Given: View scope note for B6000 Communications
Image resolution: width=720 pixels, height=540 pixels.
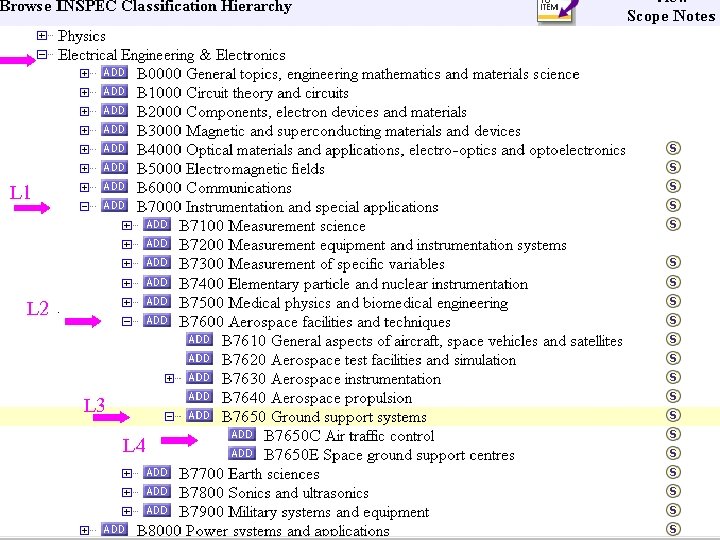Looking at the screenshot, I should pos(673,186).
